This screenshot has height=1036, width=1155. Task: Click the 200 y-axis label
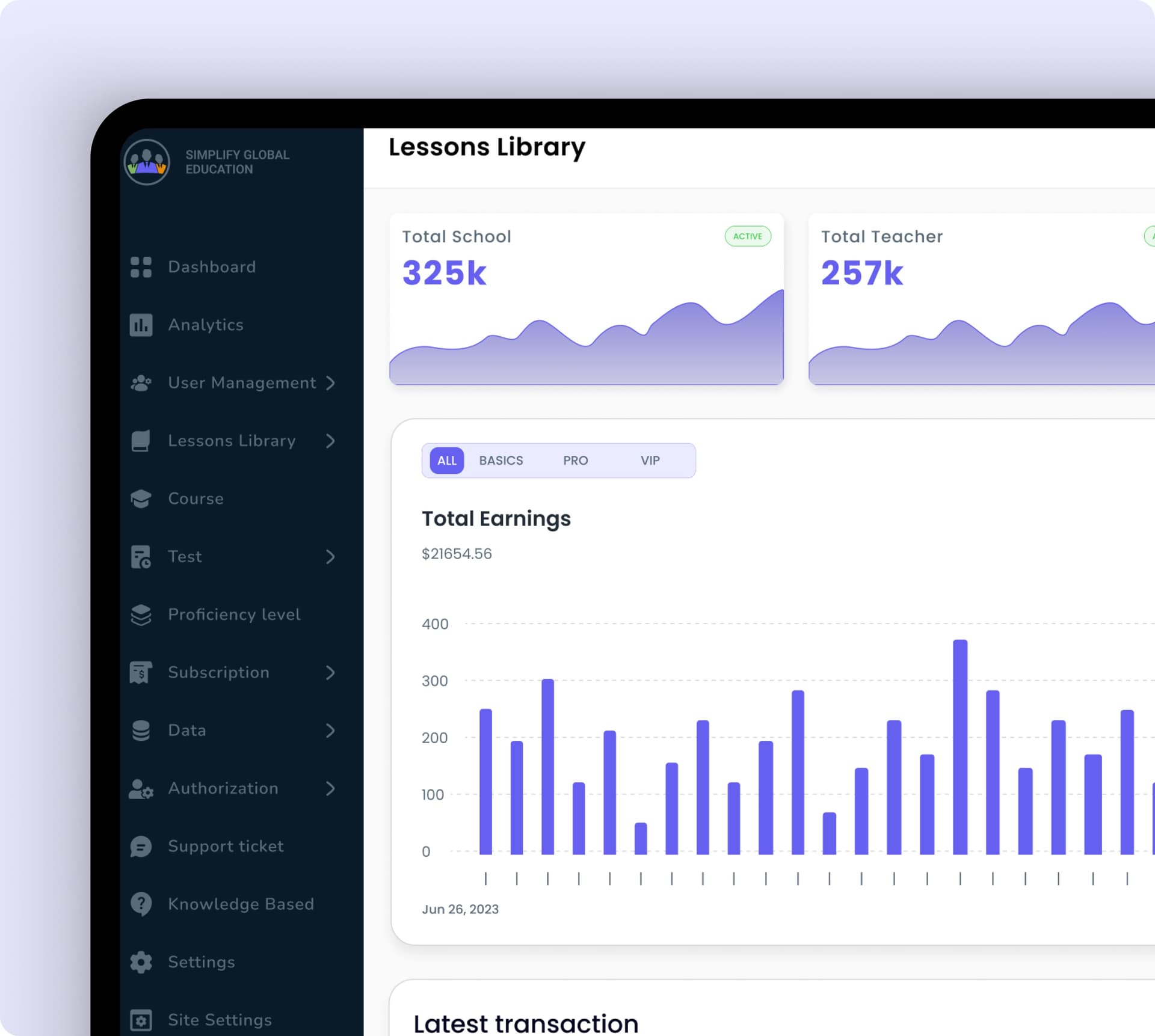[x=434, y=738]
